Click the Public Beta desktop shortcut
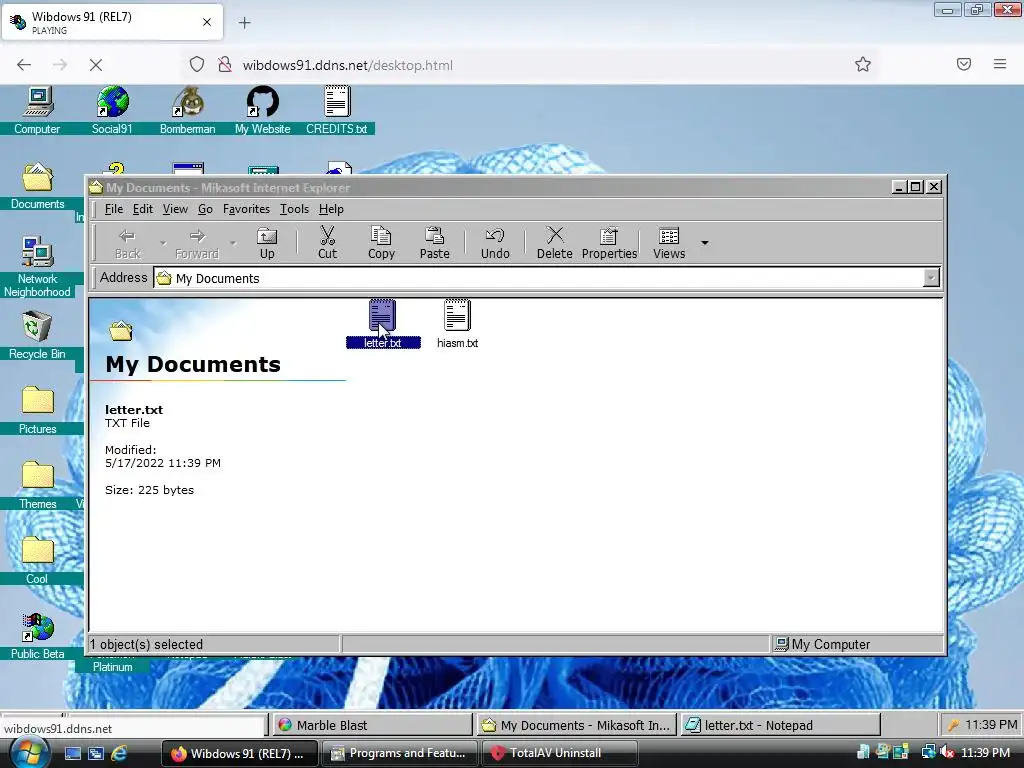The image size is (1024, 768). coord(37,635)
